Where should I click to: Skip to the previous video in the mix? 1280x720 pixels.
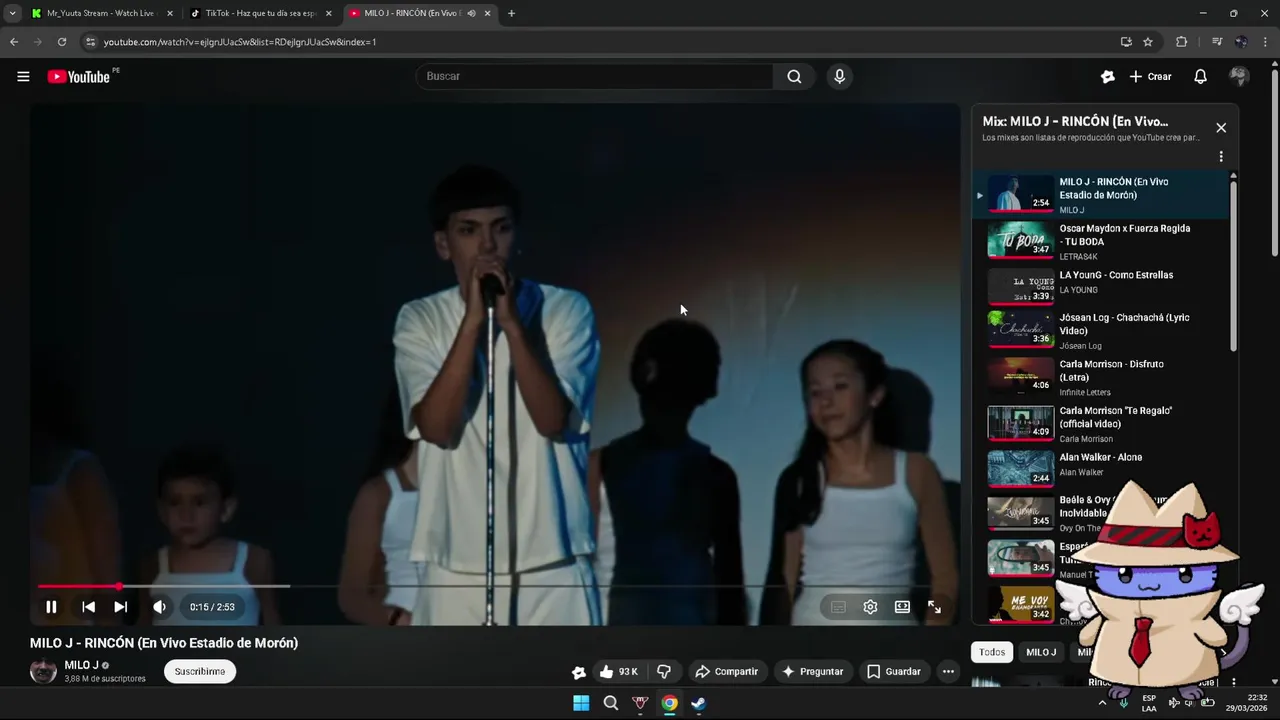pos(88,607)
